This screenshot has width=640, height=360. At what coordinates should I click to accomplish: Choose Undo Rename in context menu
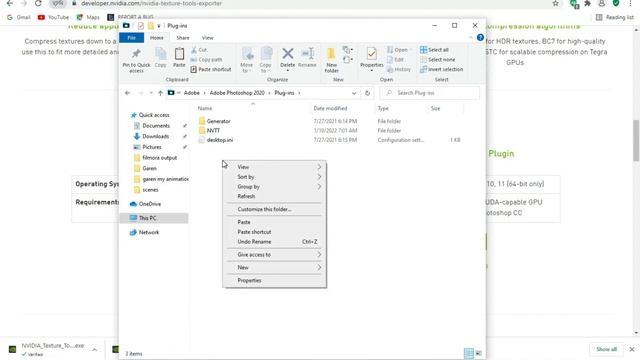[x=274, y=242]
